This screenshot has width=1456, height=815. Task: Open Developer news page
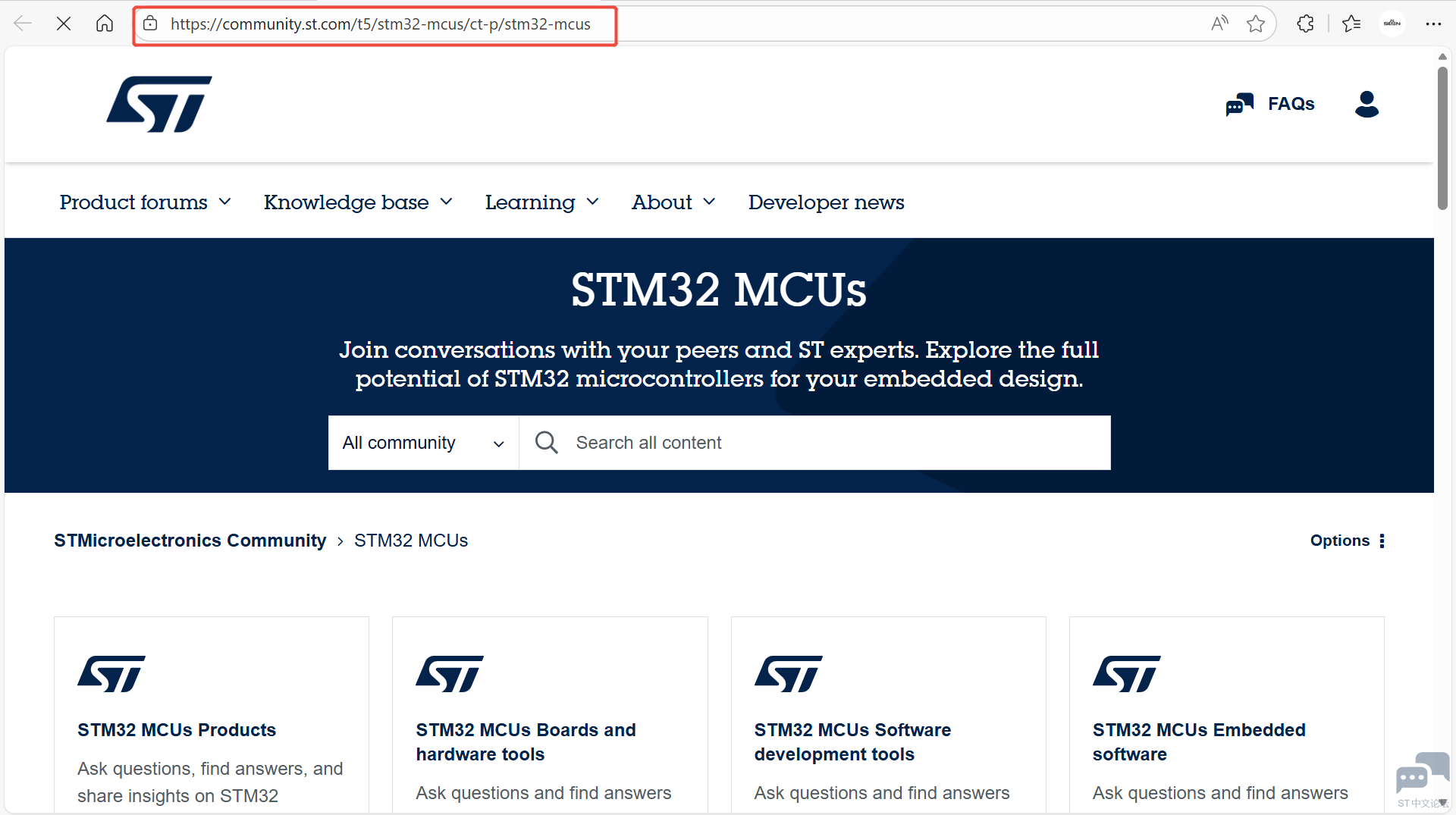click(827, 202)
